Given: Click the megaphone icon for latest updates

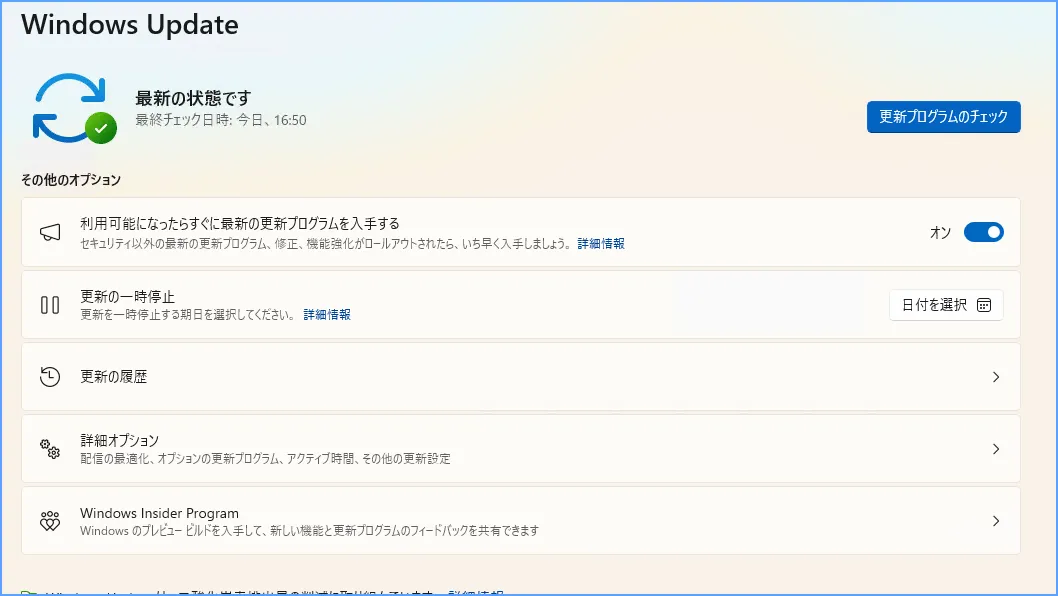Looking at the screenshot, I should point(50,233).
